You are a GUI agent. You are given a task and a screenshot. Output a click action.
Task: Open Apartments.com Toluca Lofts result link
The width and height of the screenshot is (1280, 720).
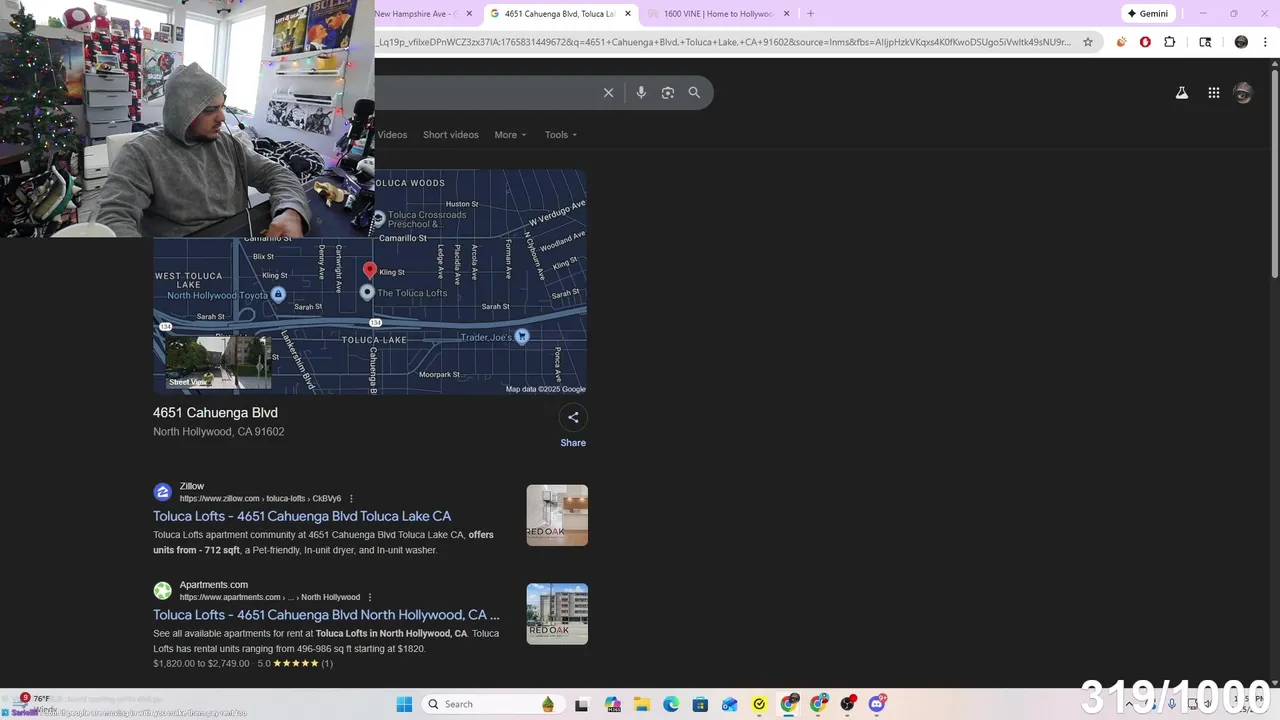(x=326, y=615)
